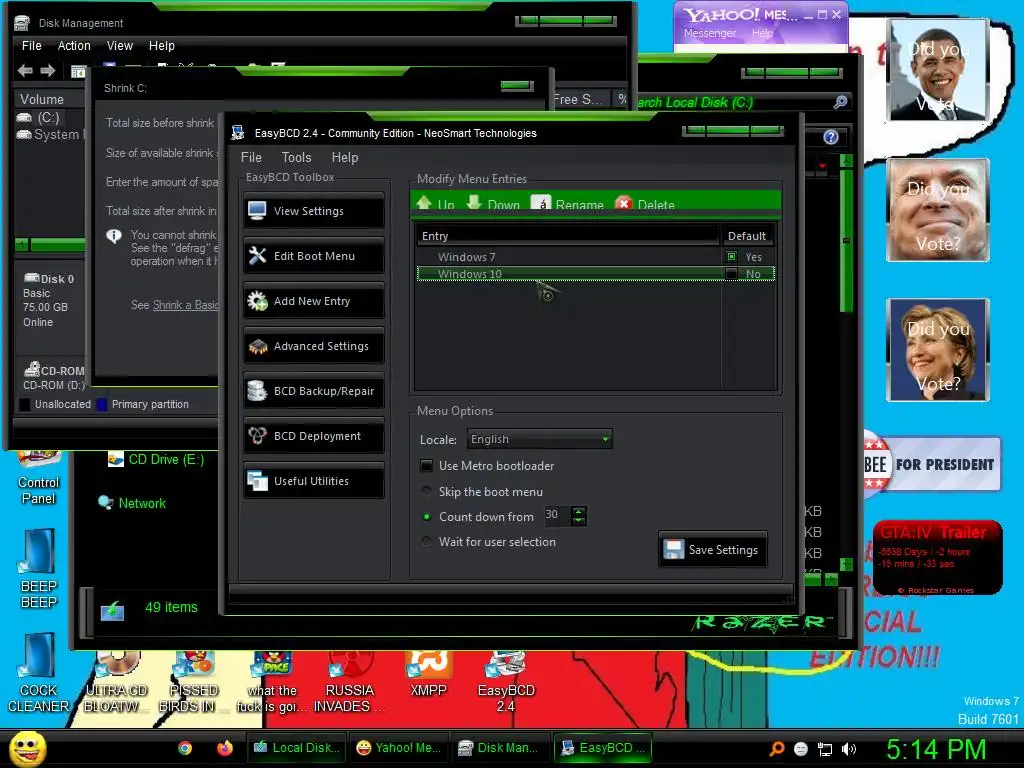Screen dimensions: 1024x768
Task: Open View Settings in EasyBCD toolbox
Action: [313, 211]
